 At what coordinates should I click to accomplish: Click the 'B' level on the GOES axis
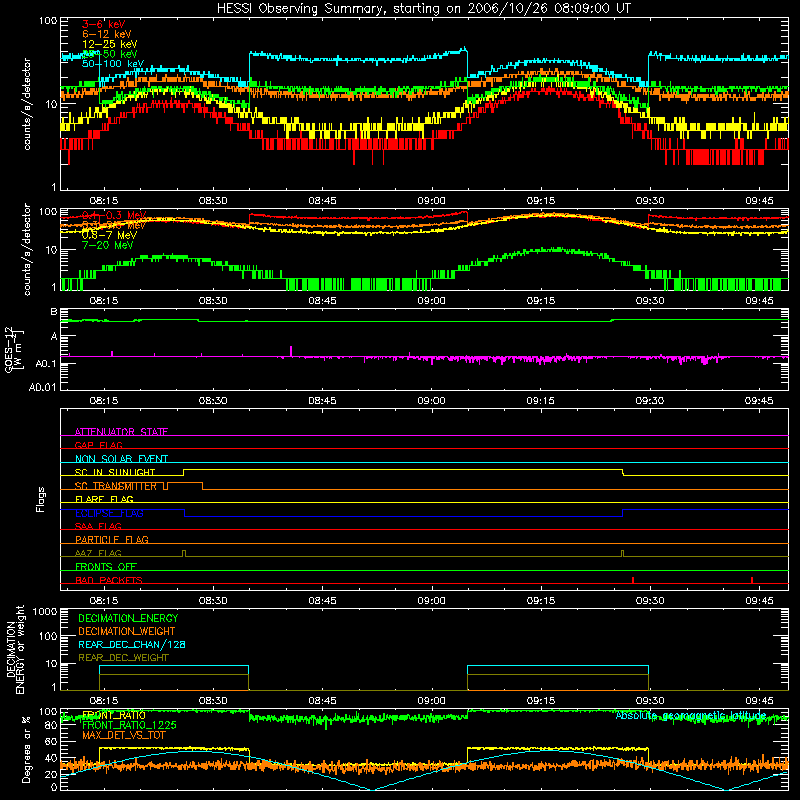pos(54,312)
